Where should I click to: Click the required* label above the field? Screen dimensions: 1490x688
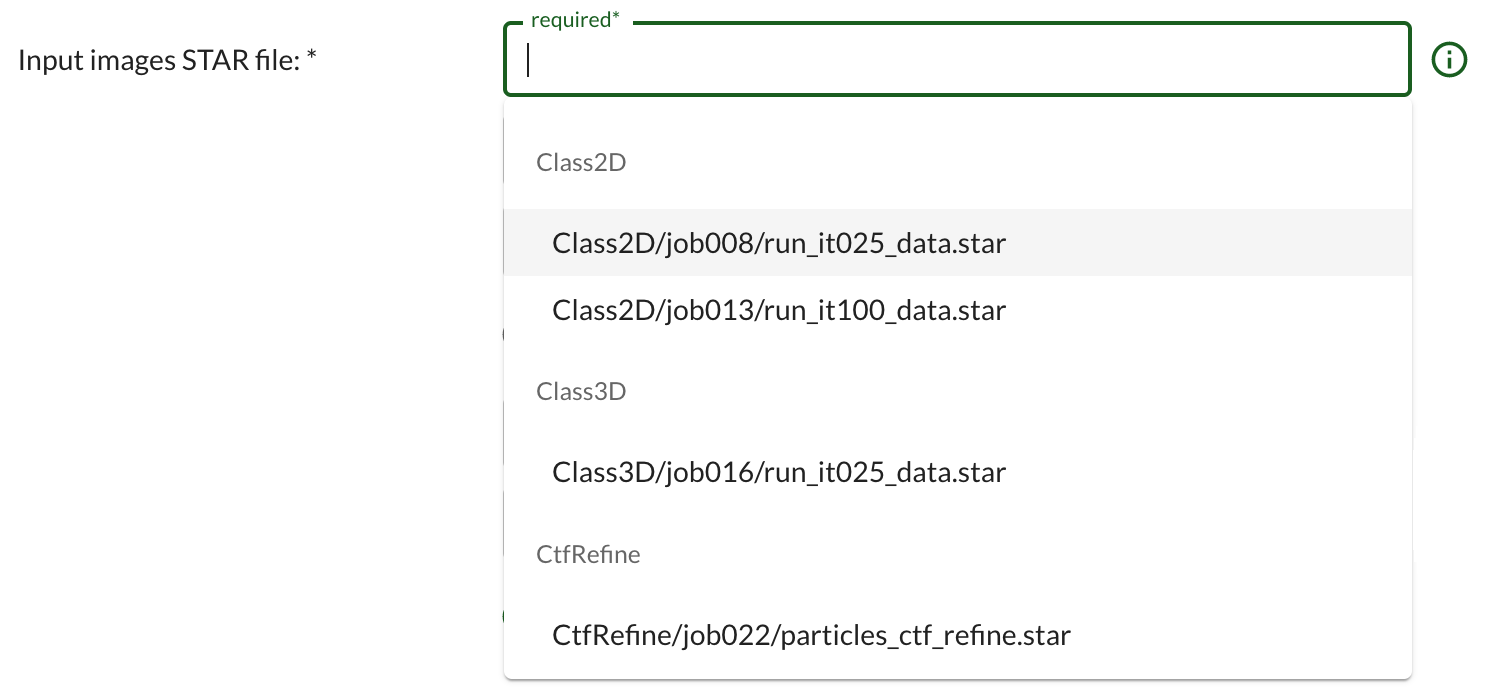point(572,19)
